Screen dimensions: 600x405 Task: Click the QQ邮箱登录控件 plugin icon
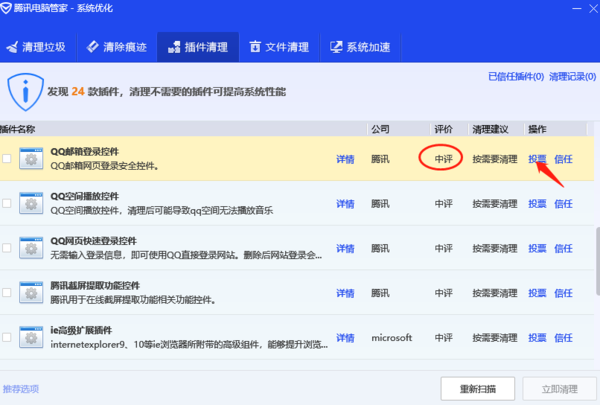pyautogui.click(x=33, y=159)
